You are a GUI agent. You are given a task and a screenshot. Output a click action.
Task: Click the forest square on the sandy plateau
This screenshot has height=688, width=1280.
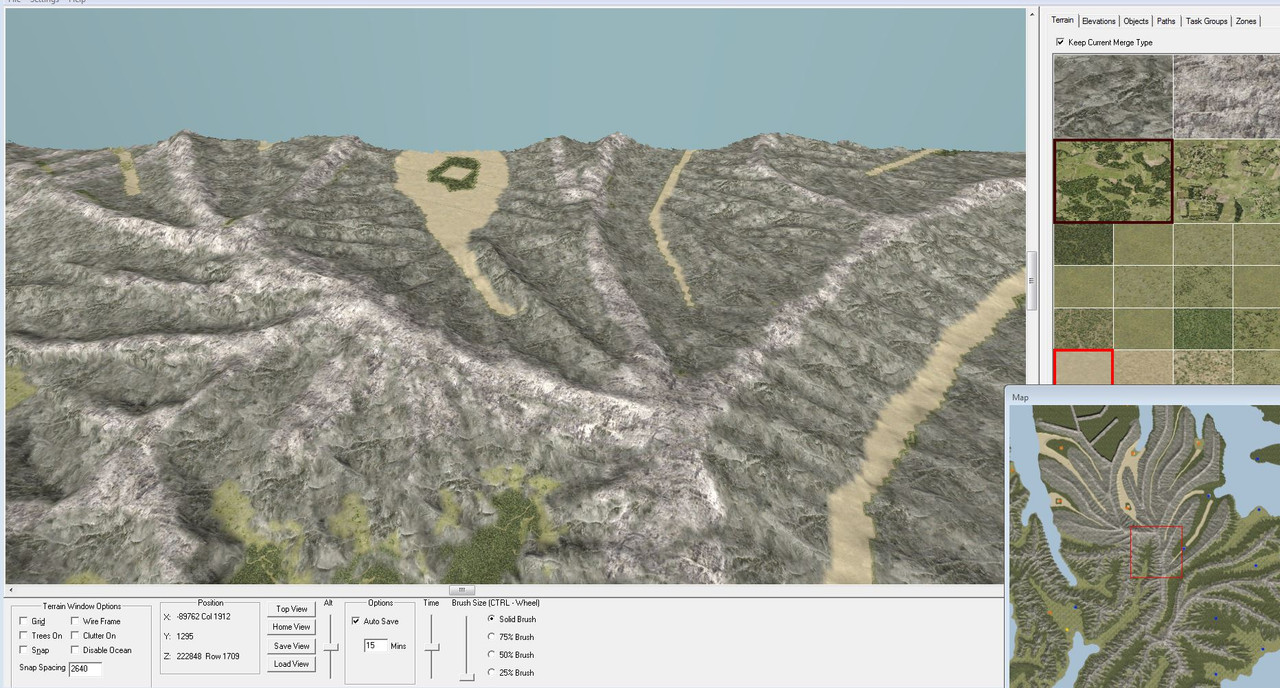point(454,173)
